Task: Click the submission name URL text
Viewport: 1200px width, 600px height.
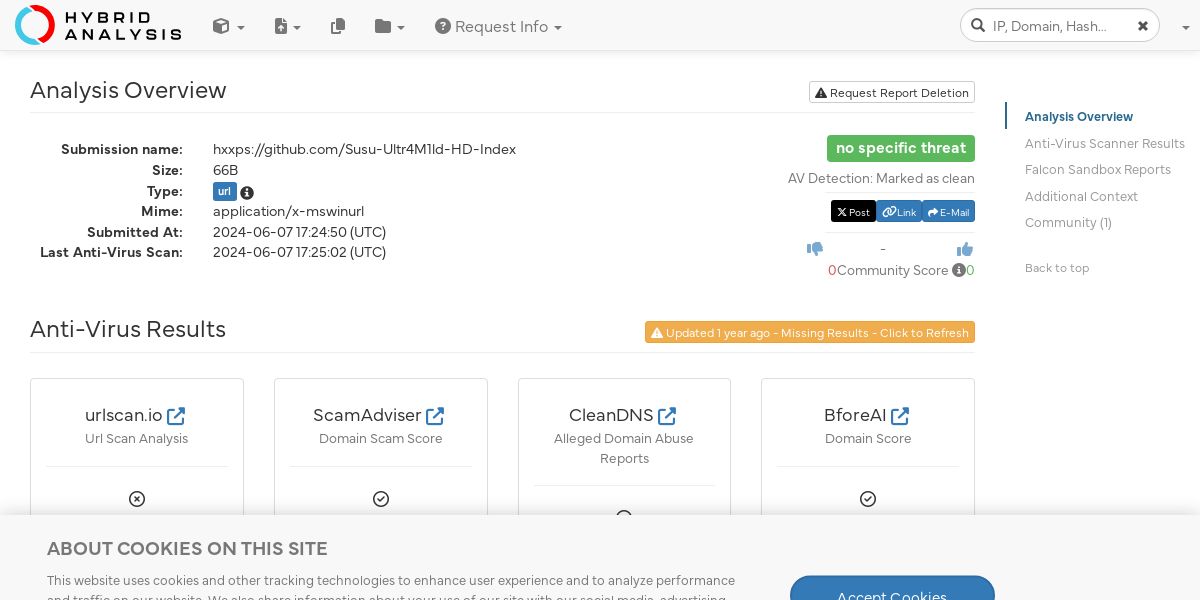Action: point(364,149)
